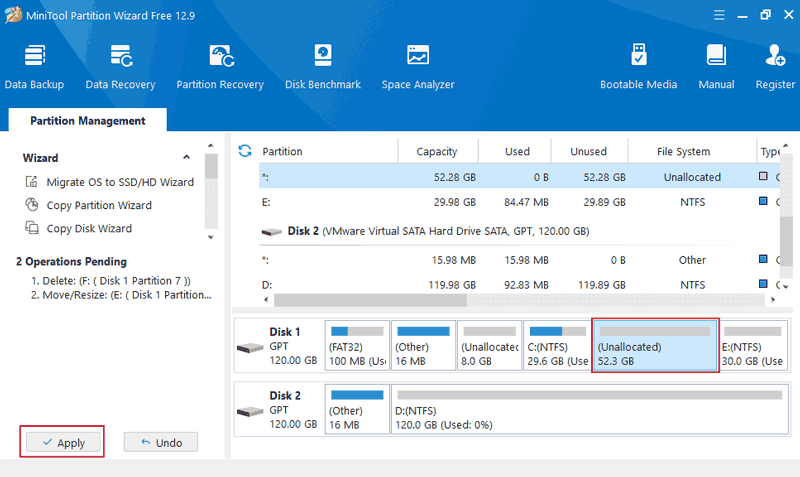The height and width of the screenshot is (477, 800).
Task: Open the Data Backup tool
Action: [x=34, y=65]
